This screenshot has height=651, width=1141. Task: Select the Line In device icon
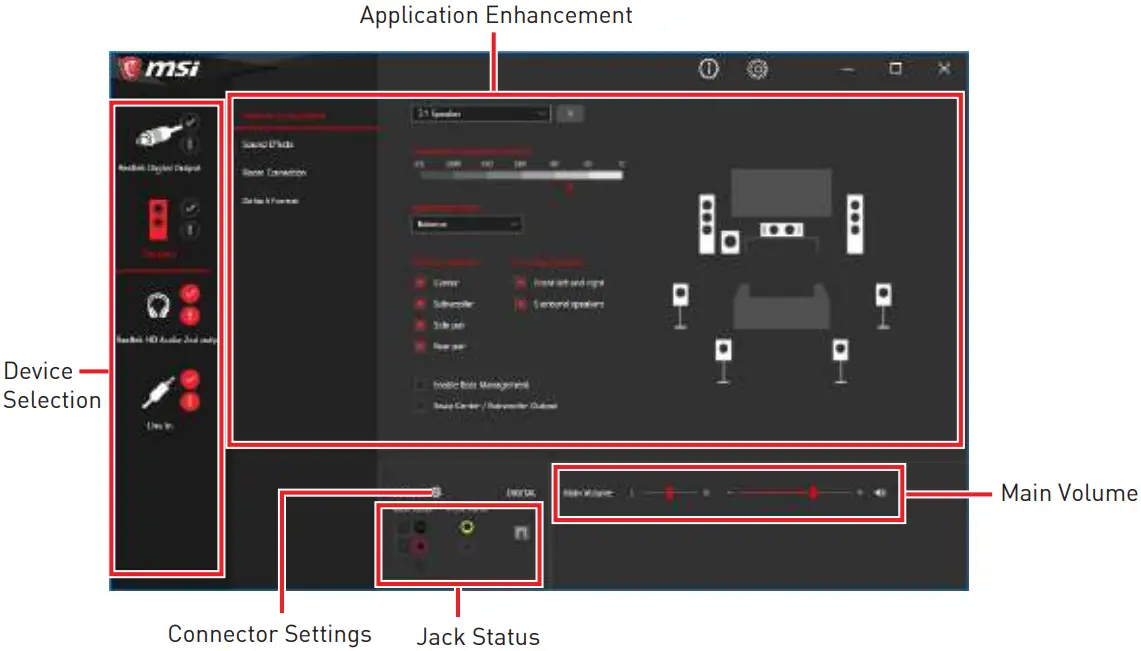pyautogui.click(x=158, y=392)
